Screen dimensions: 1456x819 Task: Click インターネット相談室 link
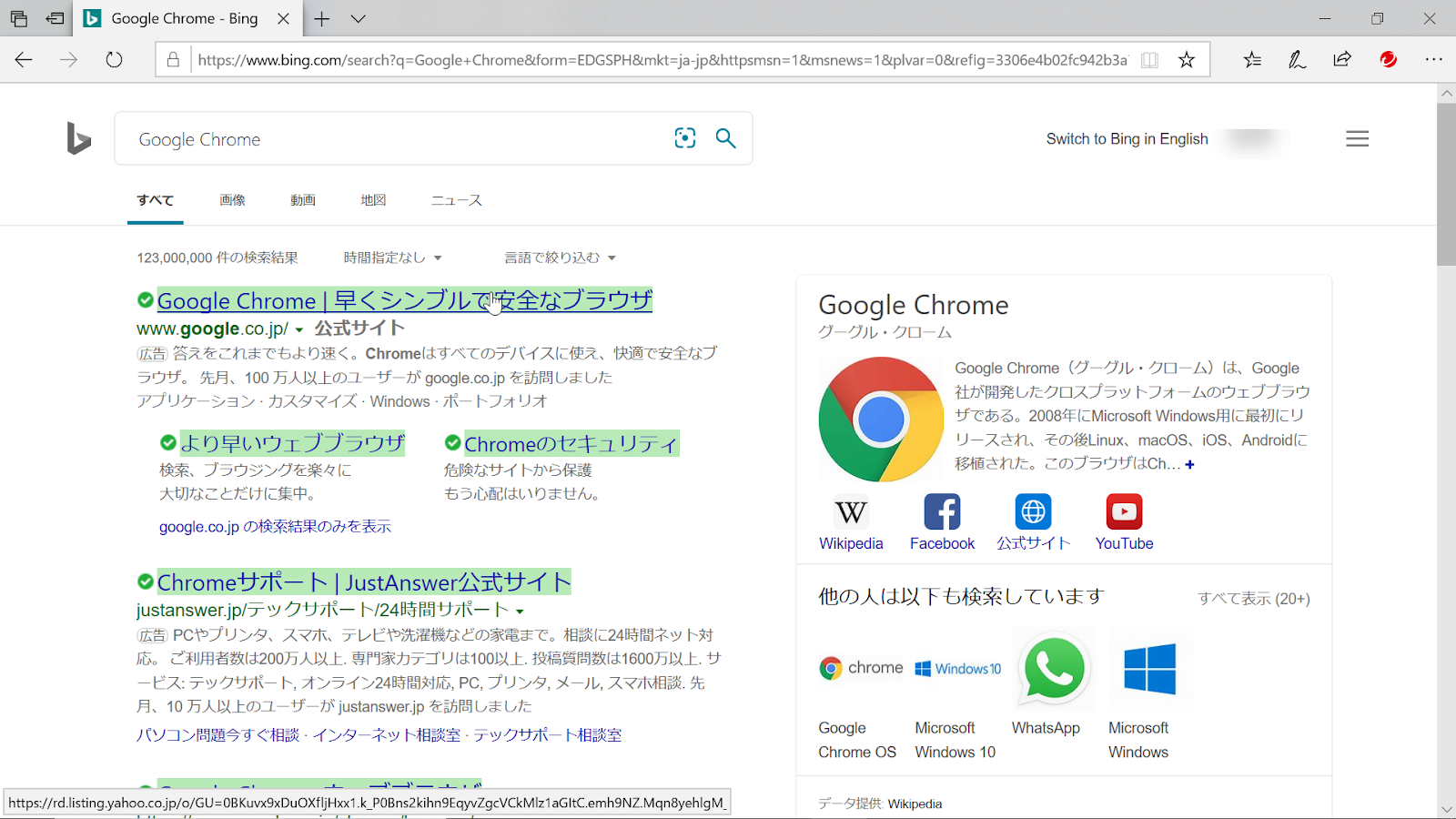pyautogui.click(x=387, y=734)
